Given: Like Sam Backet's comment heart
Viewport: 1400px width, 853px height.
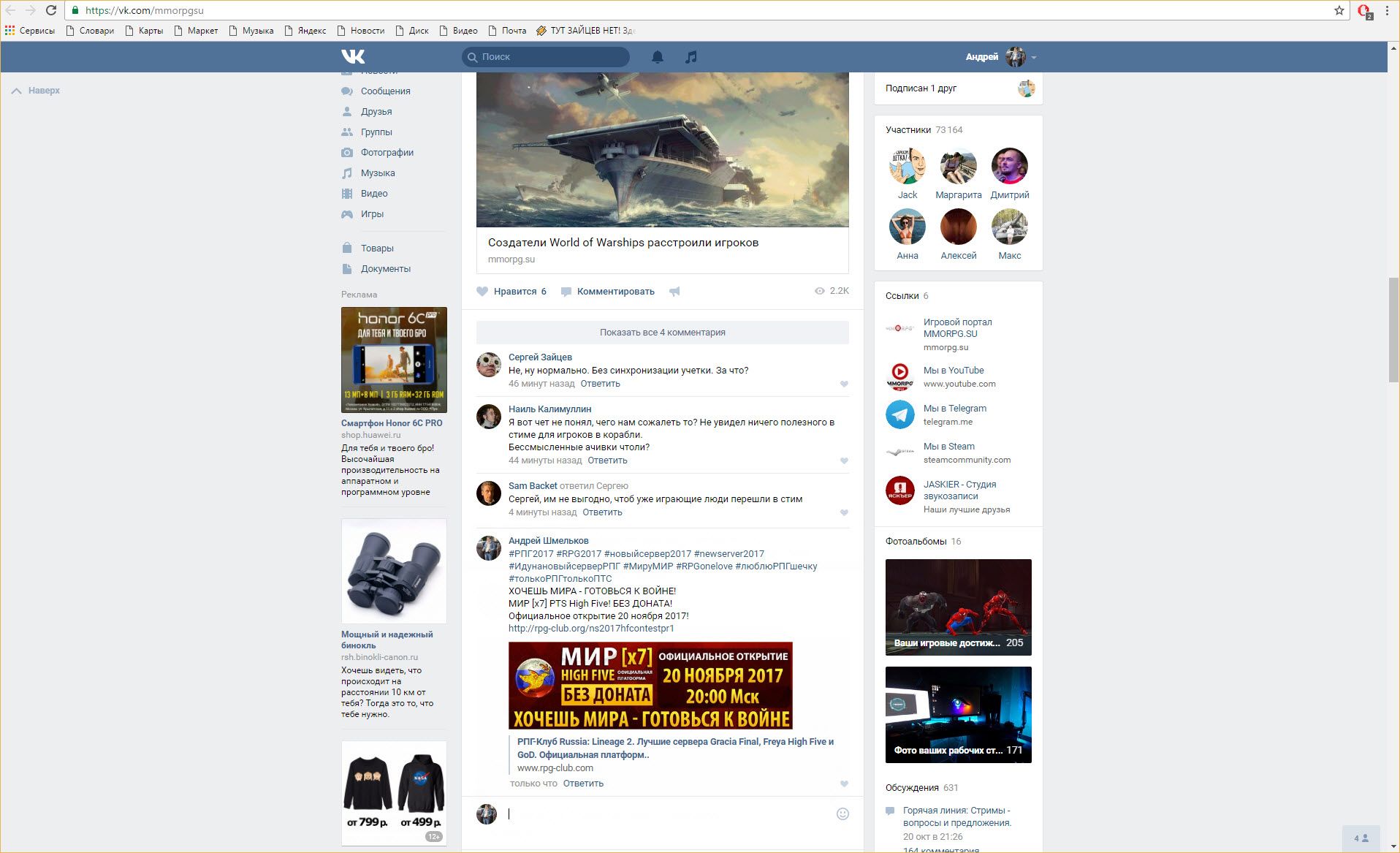Looking at the screenshot, I should coord(844,512).
